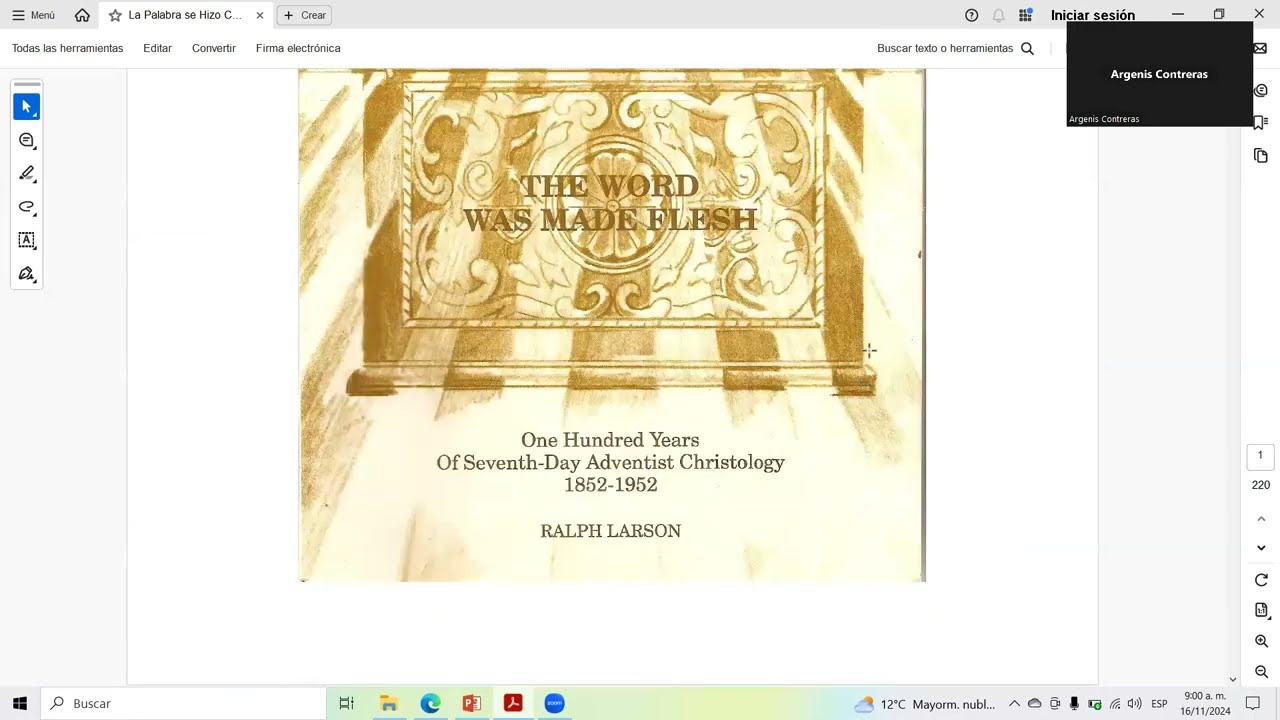Image resolution: width=1280 pixels, height=720 pixels.
Task: Open the Editar menu
Action: click(157, 48)
